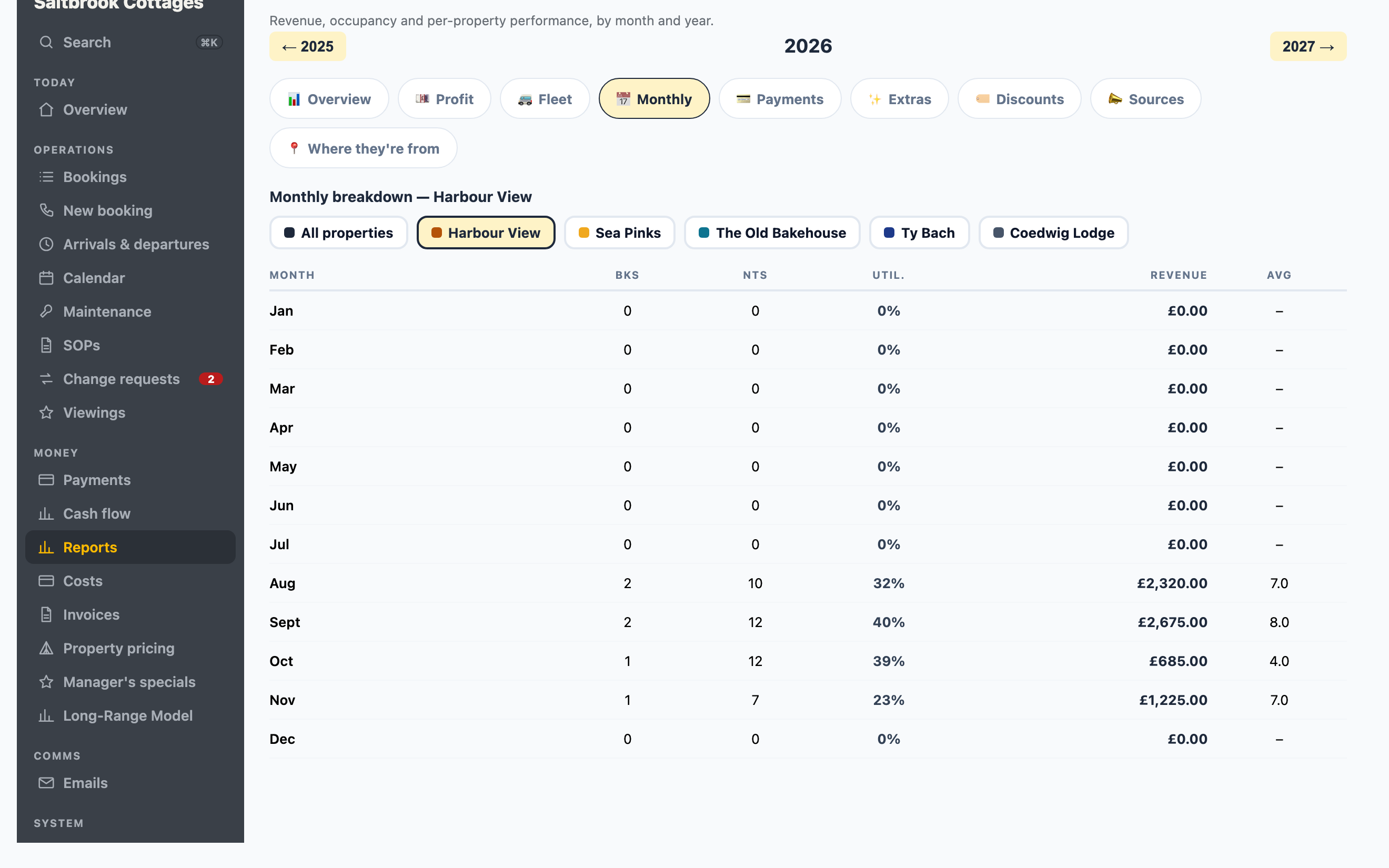Open the Extras tab
Screen dimensions: 1389x868
click(x=899, y=99)
